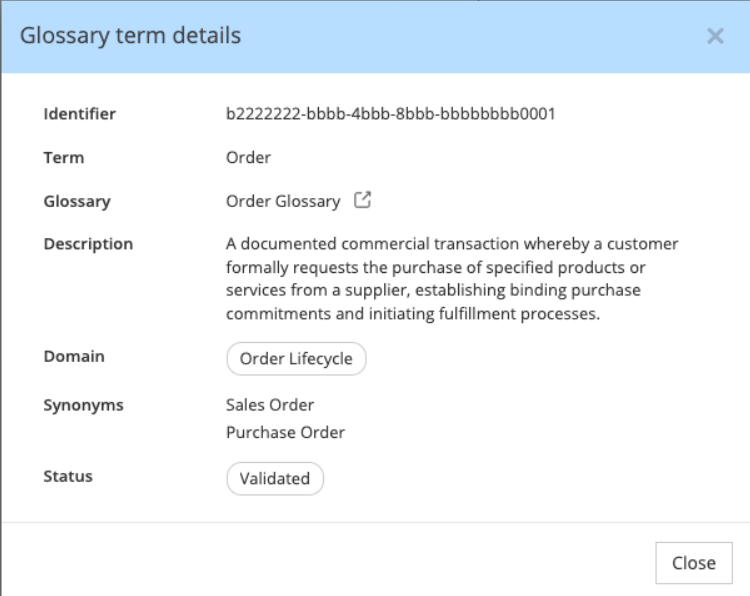Click the Close button
Screen dimensions: 750x596
693,563
